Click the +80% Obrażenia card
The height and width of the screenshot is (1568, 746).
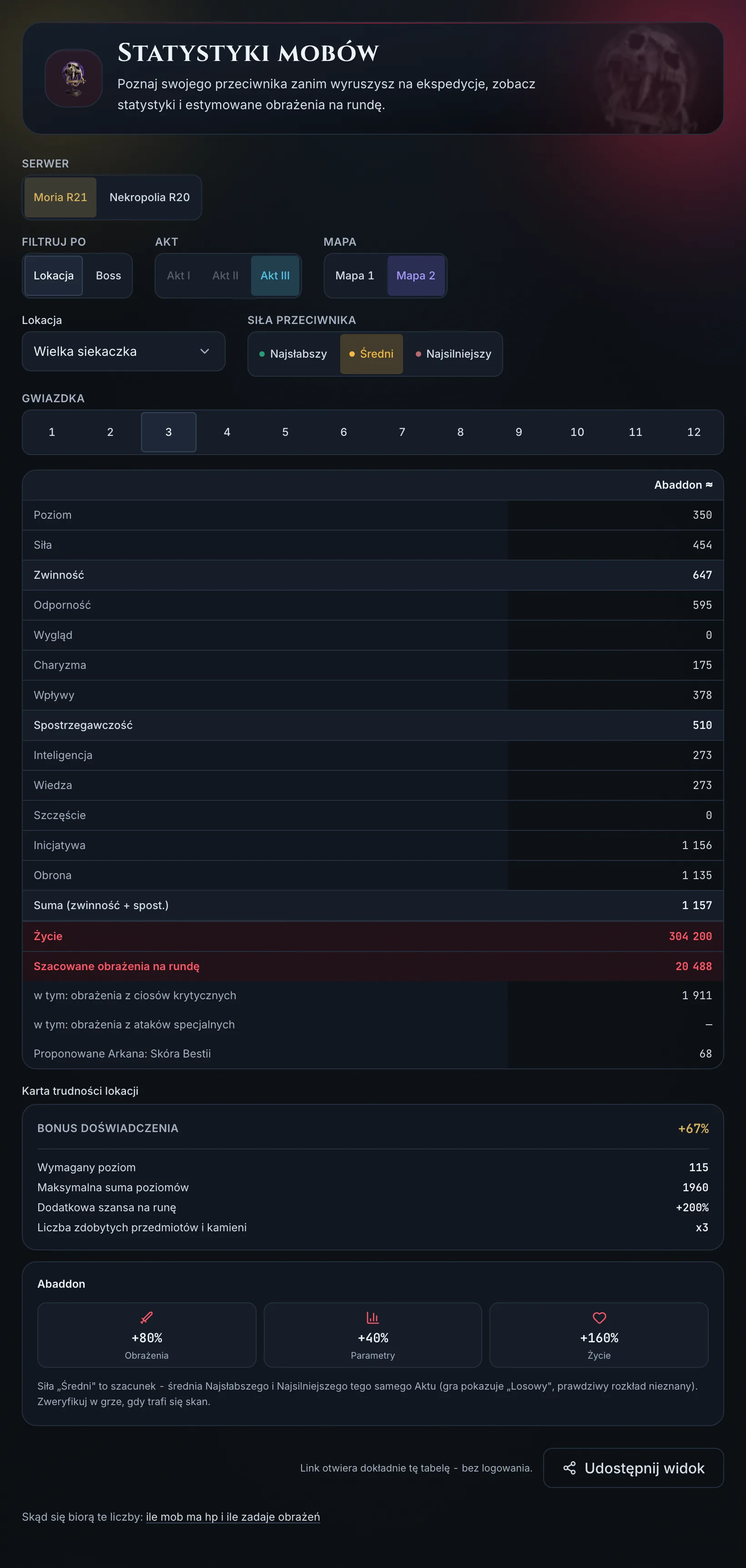(x=146, y=1335)
